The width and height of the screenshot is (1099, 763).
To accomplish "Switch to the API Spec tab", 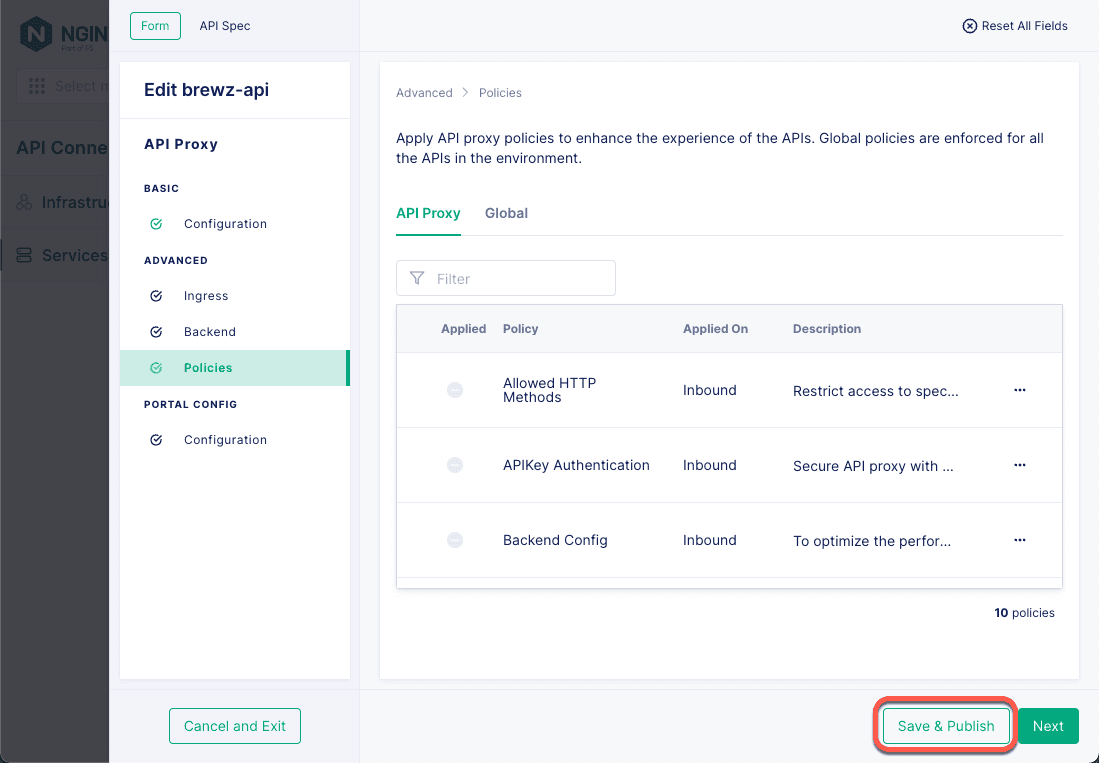I will click(x=224, y=25).
